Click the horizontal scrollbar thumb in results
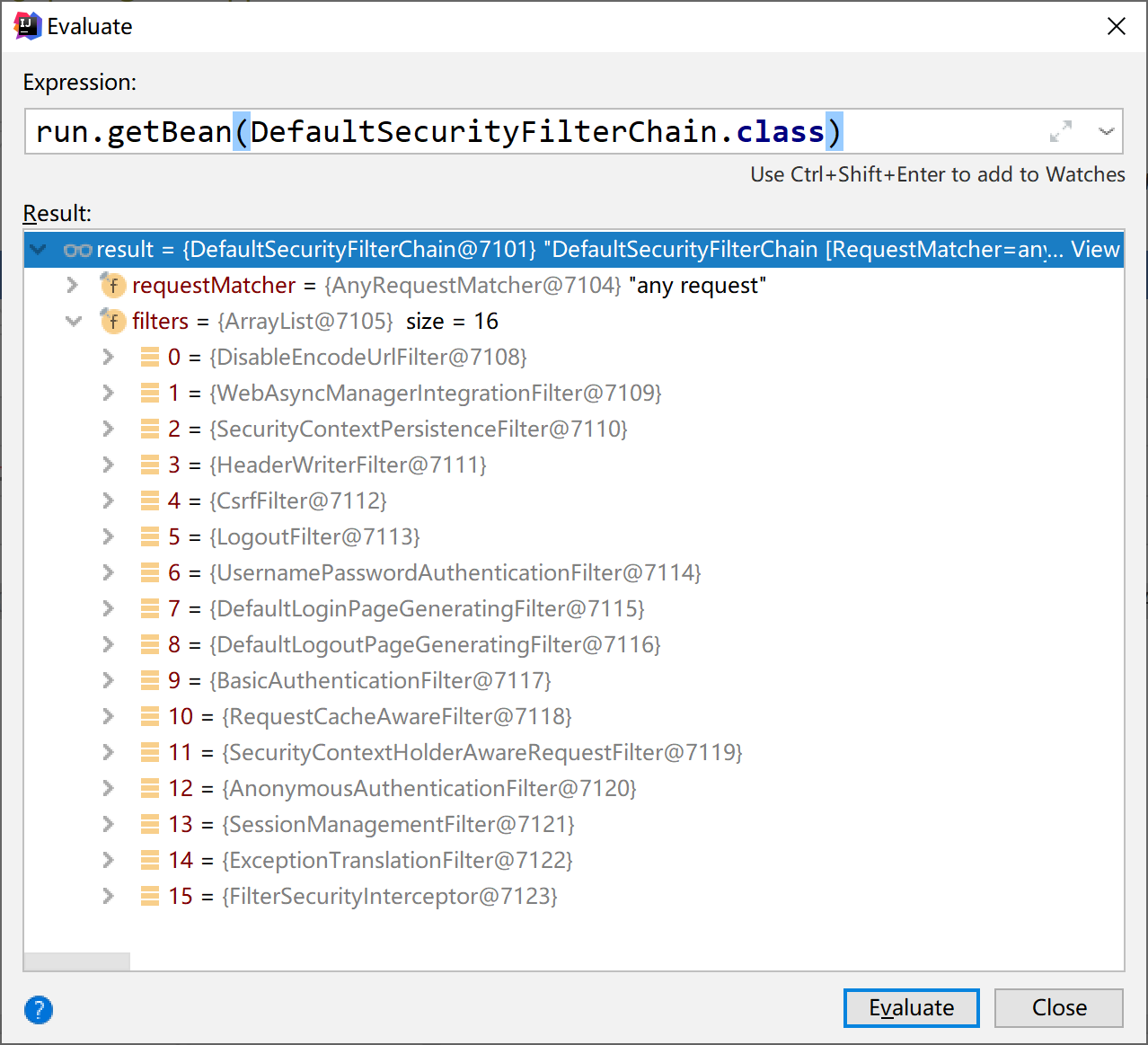The height and width of the screenshot is (1045, 1148). pos(77,961)
